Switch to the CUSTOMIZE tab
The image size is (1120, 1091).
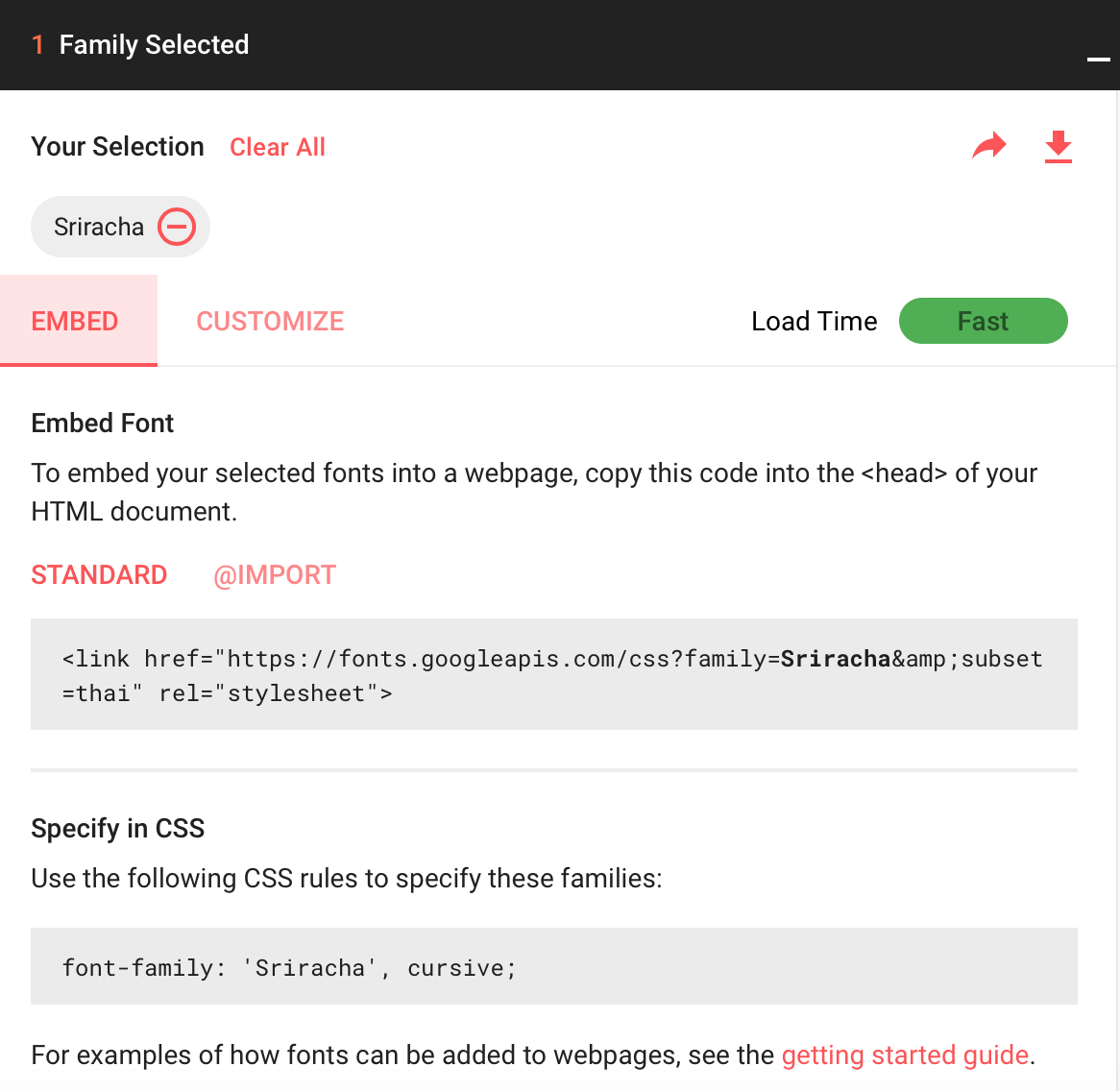(270, 322)
